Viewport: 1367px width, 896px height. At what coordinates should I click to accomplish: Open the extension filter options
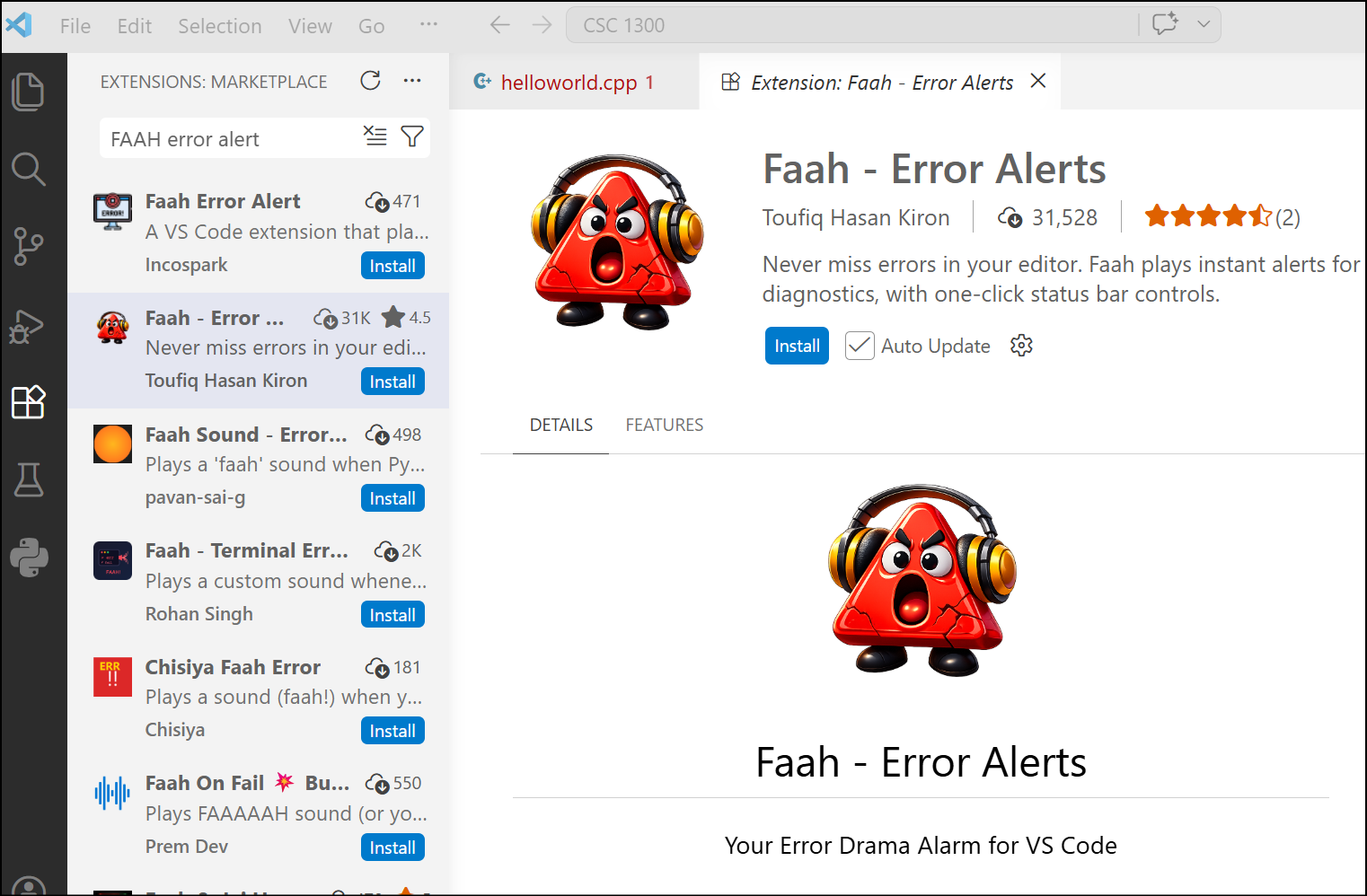412,136
